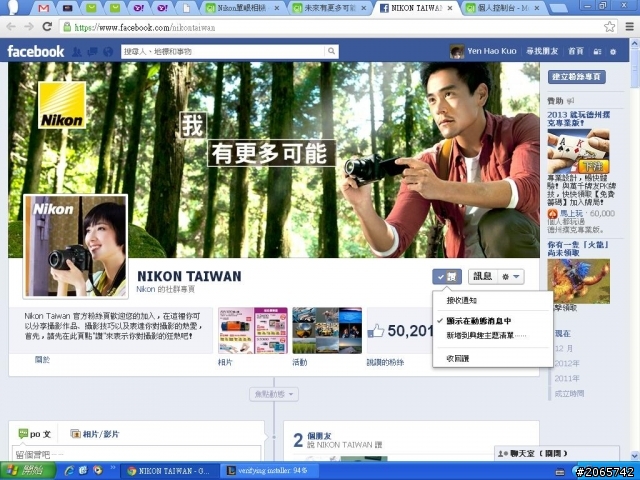Open the 關於 link
The width and height of the screenshot is (640, 480).
tap(42, 360)
